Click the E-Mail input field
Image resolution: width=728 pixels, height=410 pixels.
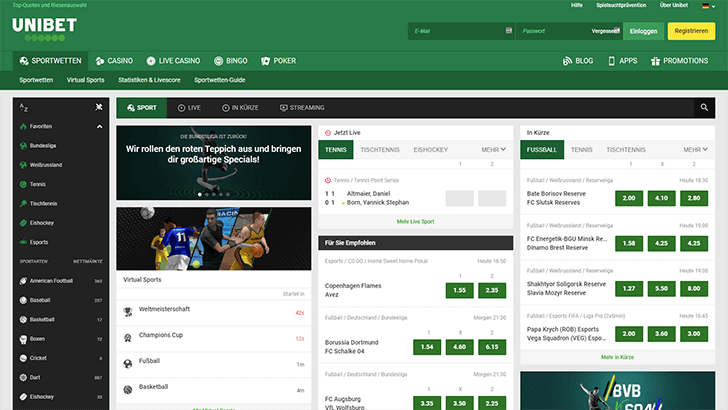[x=462, y=31]
